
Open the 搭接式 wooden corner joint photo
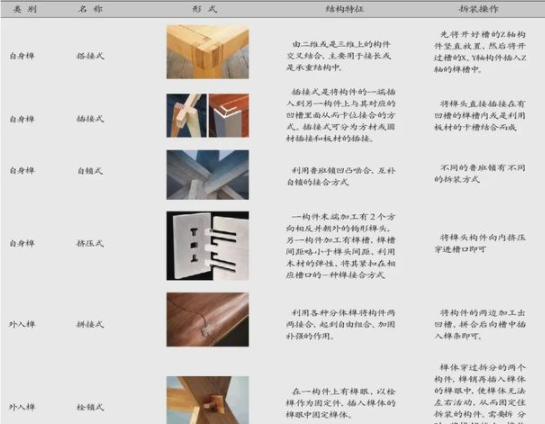coord(208,52)
